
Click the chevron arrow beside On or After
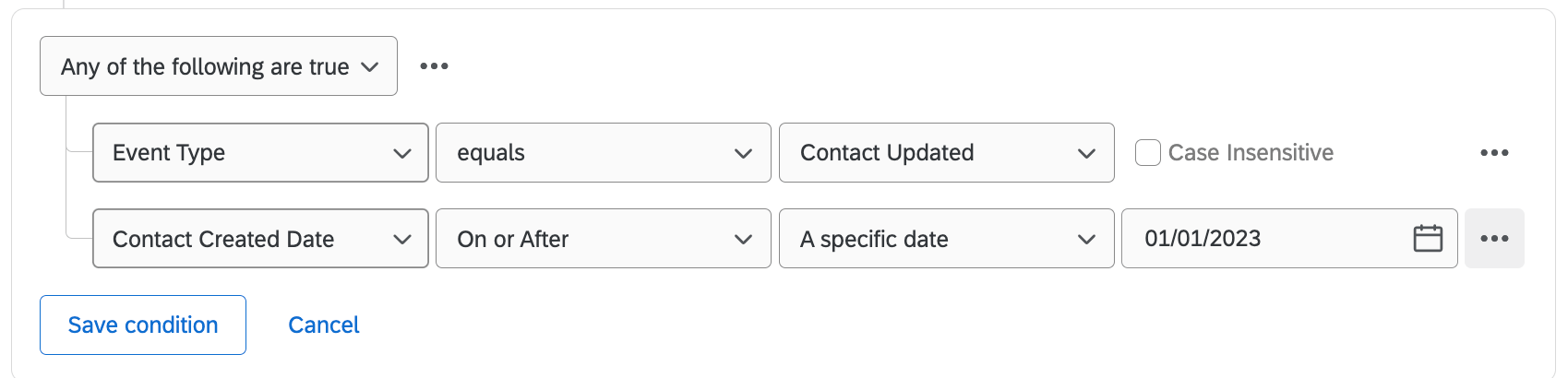[x=744, y=239]
